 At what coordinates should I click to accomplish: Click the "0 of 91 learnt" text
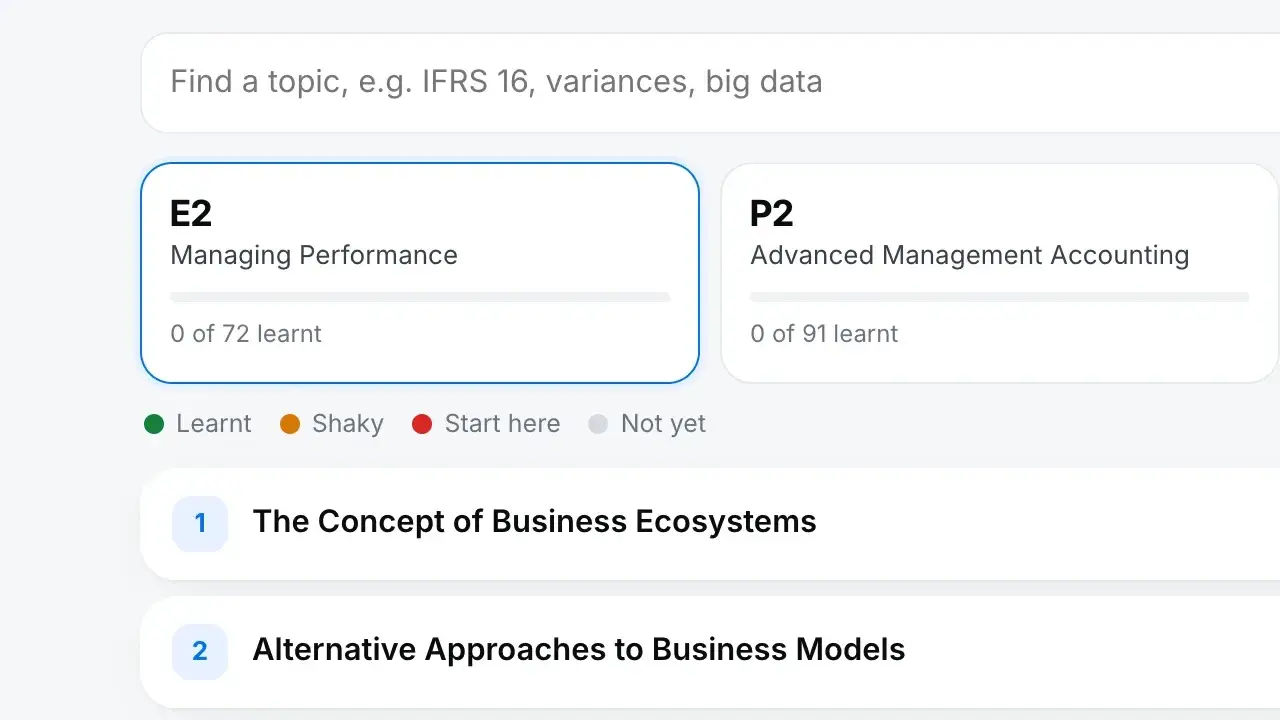tap(825, 334)
